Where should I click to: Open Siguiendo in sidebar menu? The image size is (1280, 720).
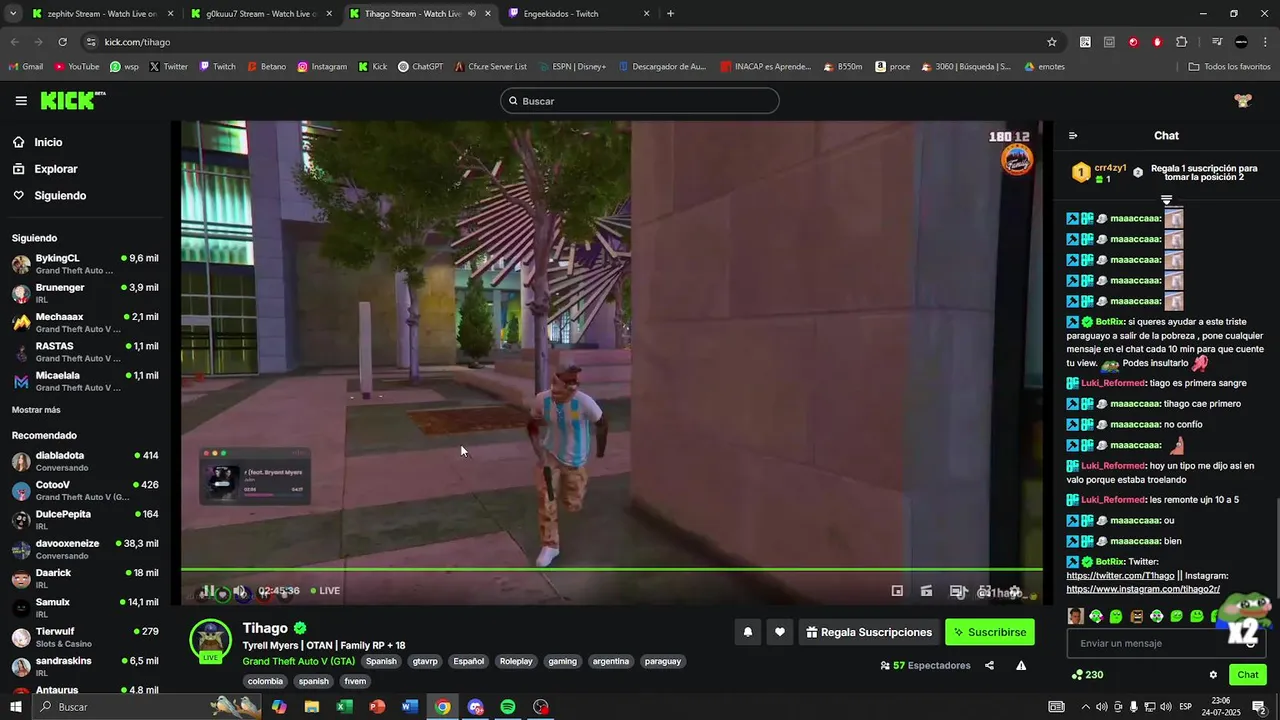click(x=60, y=195)
